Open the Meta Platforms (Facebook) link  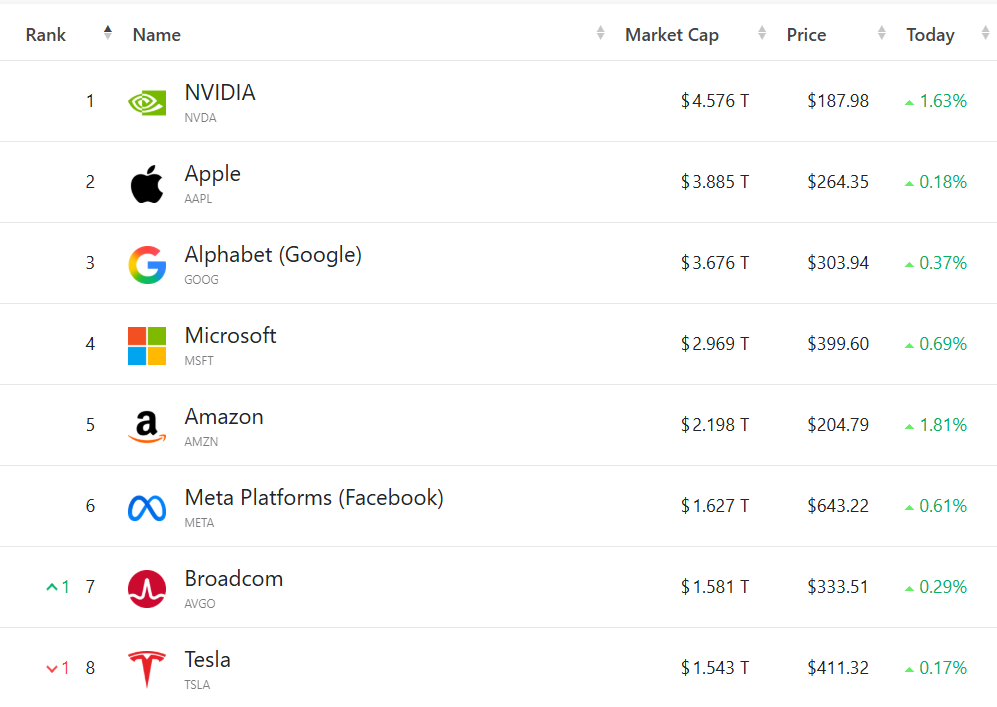pyautogui.click(x=314, y=498)
